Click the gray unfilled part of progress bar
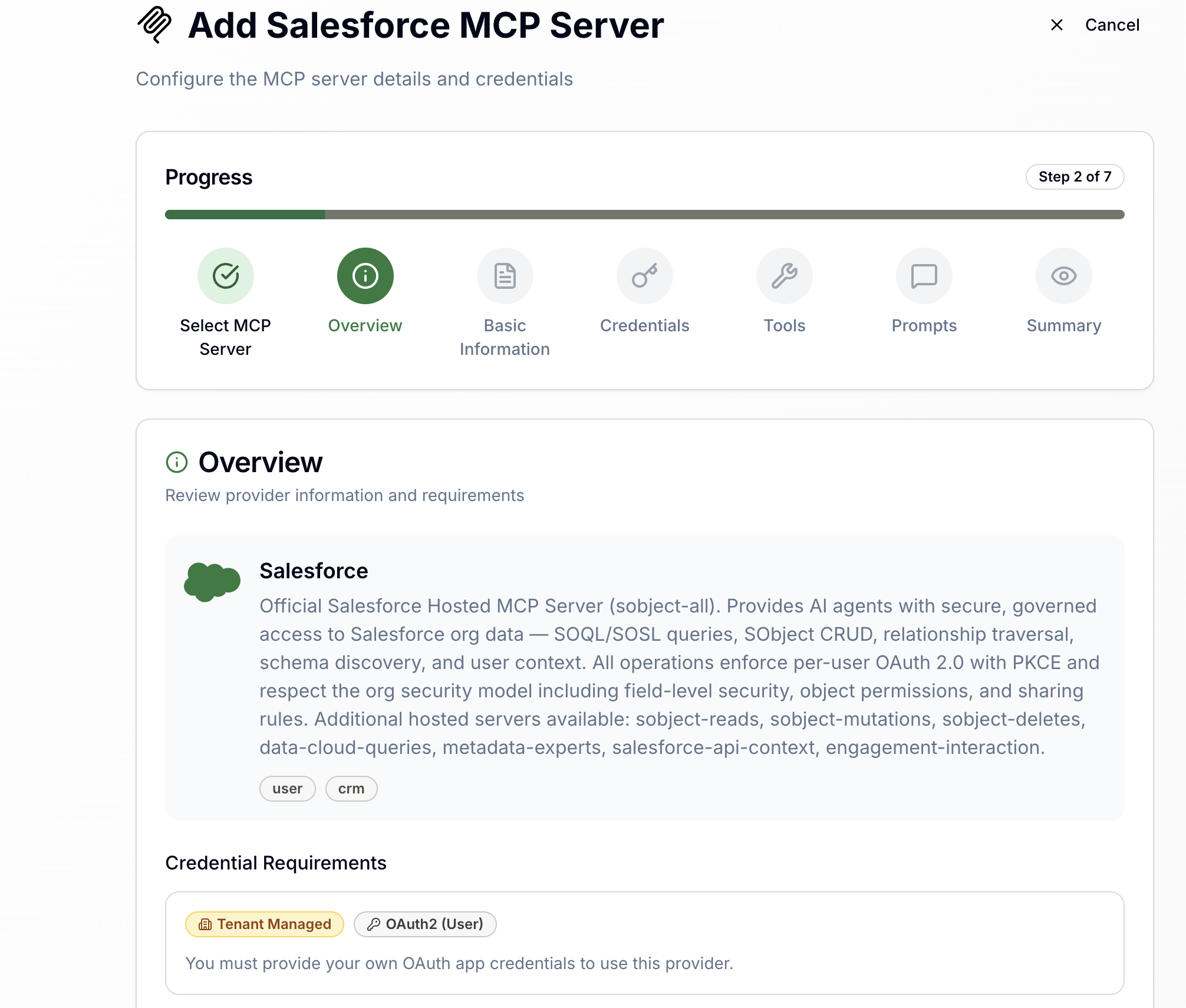The image size is (1186, 1008). (x=724, y=215)
